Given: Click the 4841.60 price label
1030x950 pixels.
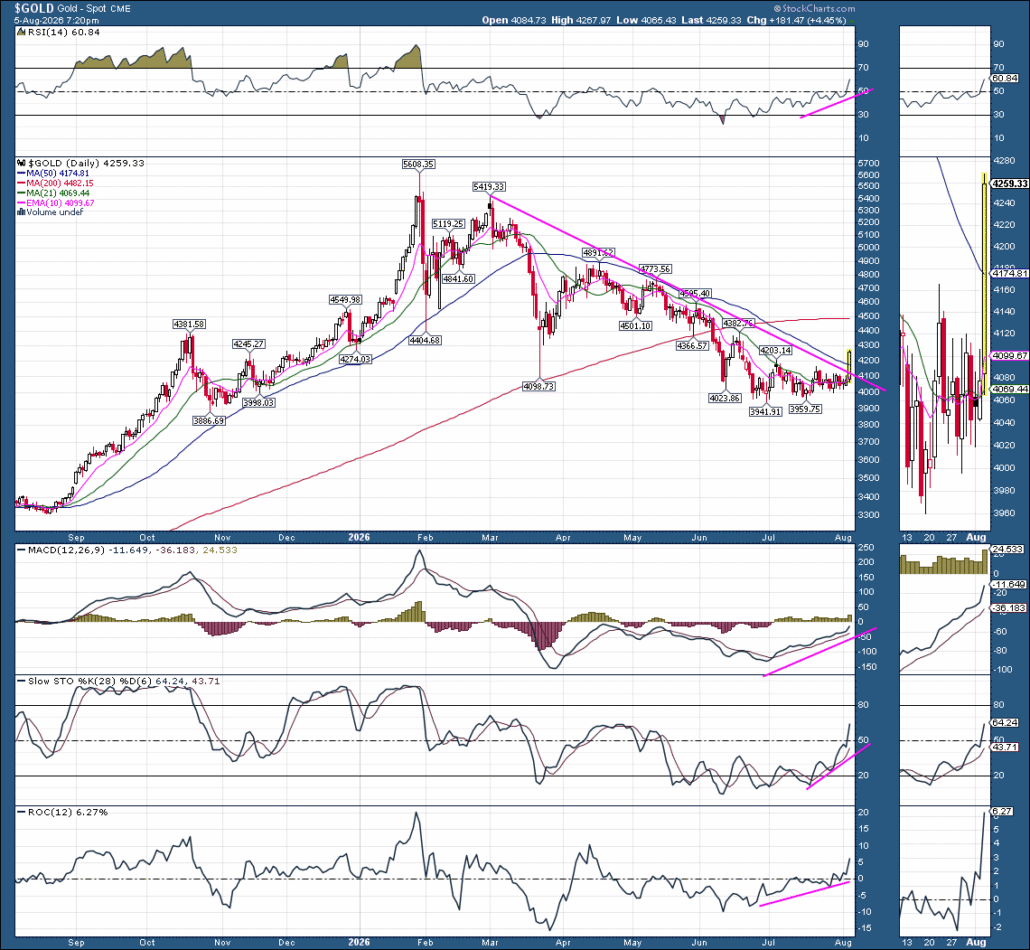Looking at the screenshot, I should click(458, 279).
